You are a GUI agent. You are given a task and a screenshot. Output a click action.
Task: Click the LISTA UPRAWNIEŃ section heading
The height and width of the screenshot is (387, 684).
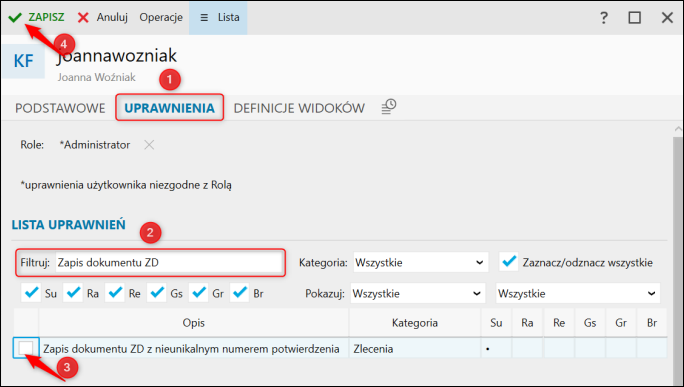(x=68, y=225)
